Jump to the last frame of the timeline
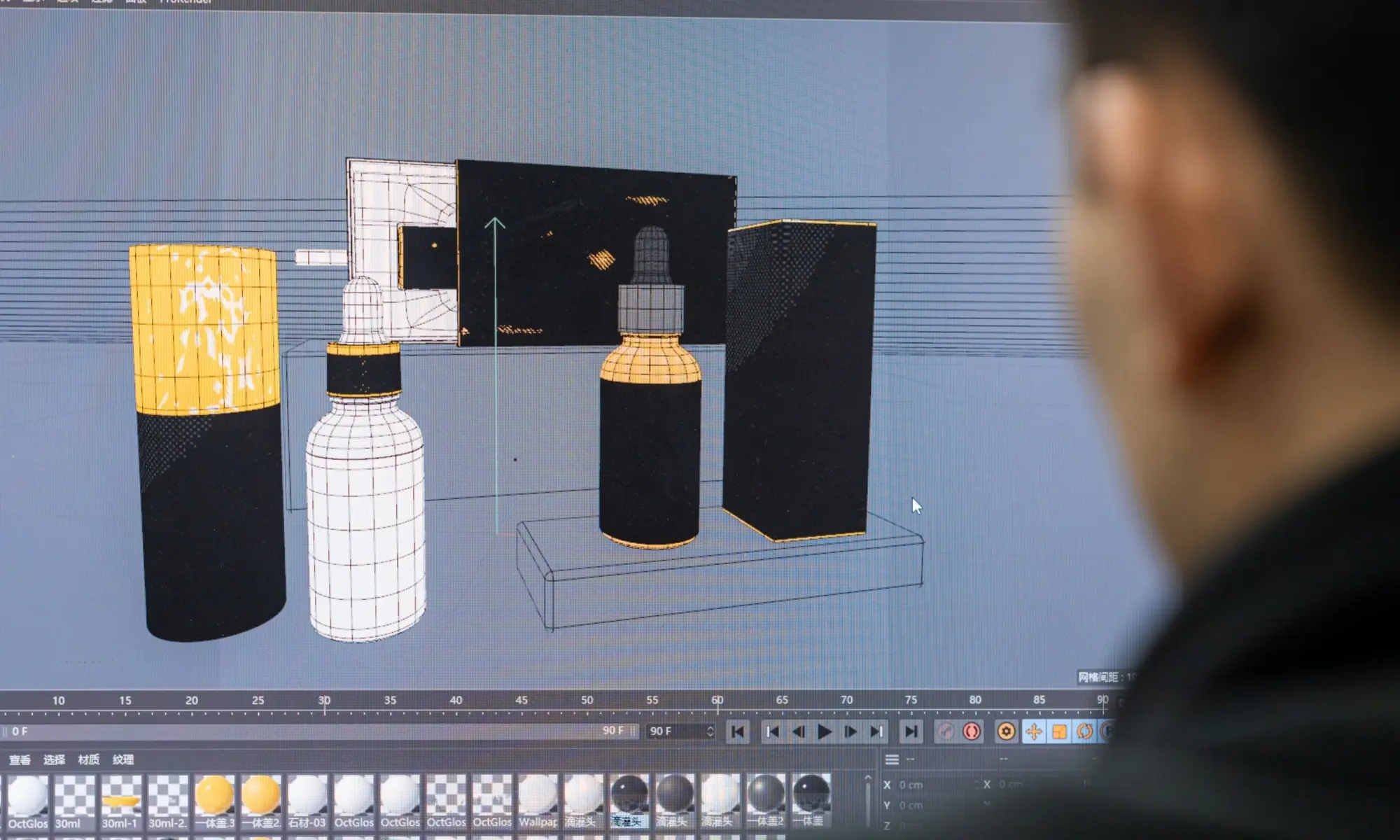The image size is (1400, 840). coord(911,730)
